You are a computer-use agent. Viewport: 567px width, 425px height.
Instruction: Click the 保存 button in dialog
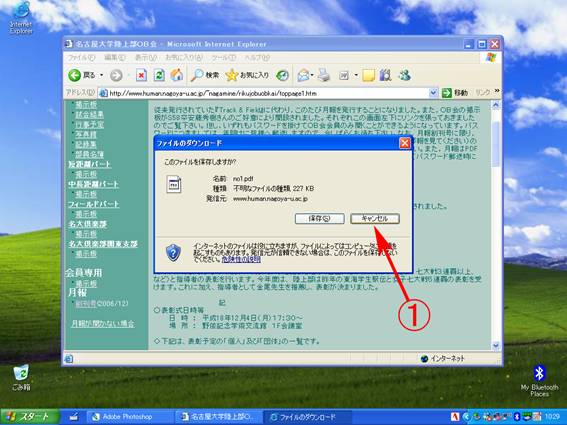tap(319, 218)
